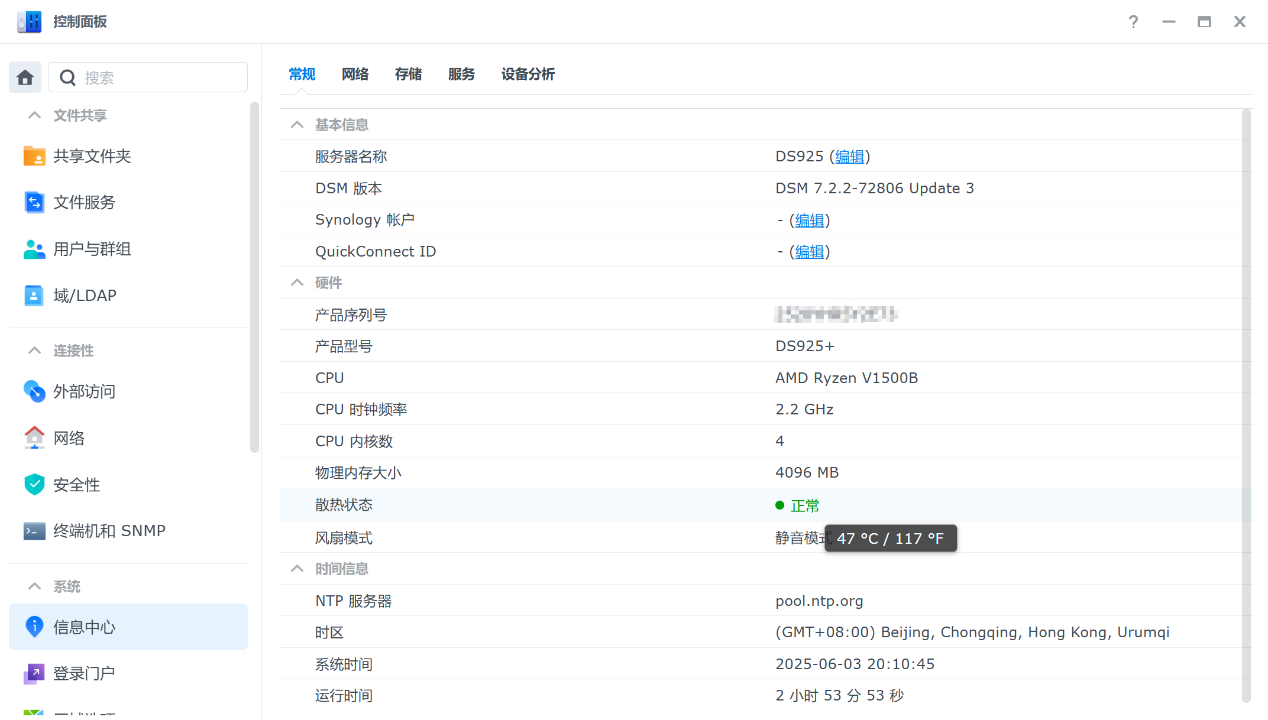Open Security (安全性) shield icon
Screen dimensions: 1268x720
[34, 484]
